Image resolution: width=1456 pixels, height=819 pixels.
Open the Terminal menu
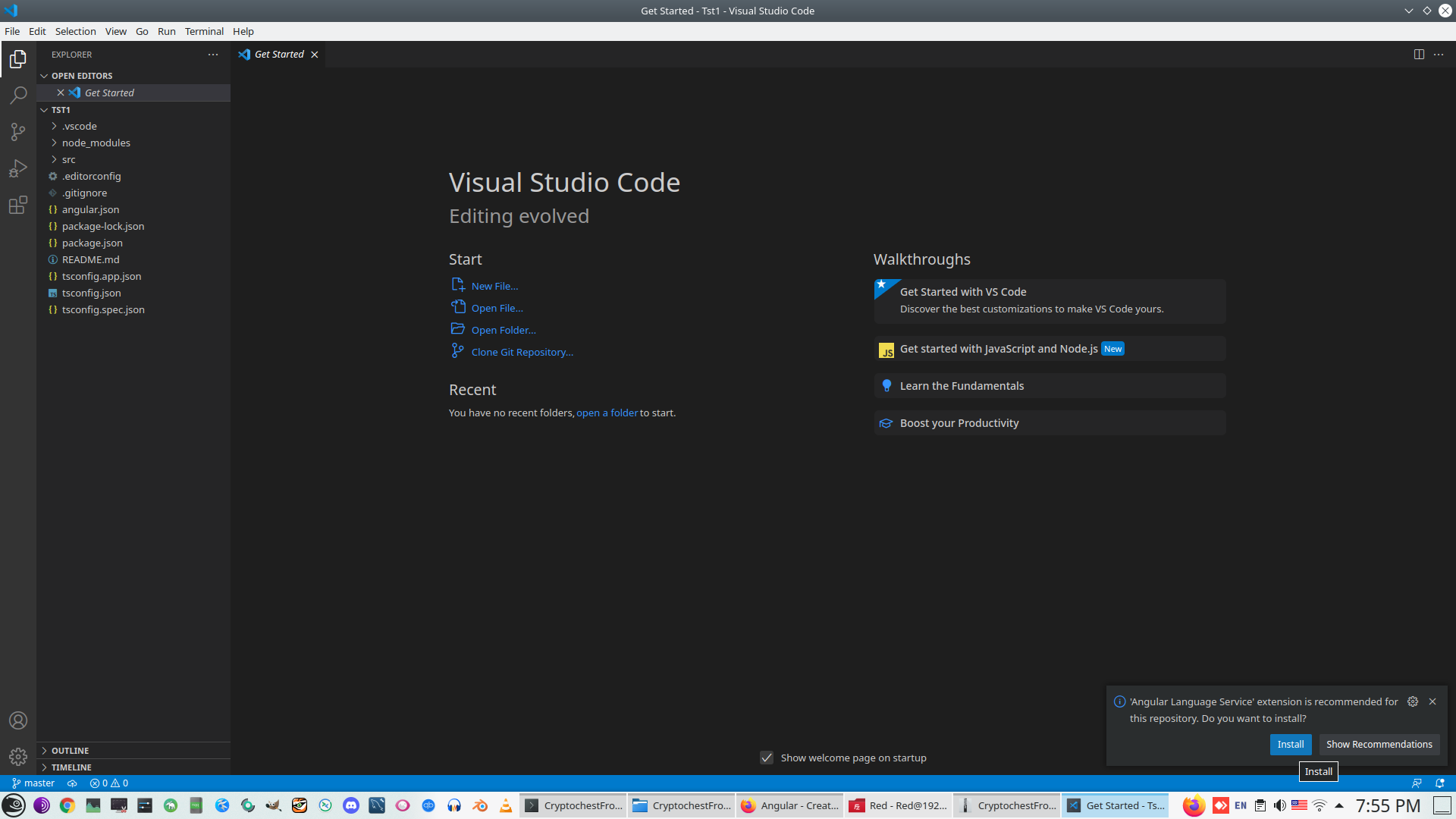click(x=204, y=31)
